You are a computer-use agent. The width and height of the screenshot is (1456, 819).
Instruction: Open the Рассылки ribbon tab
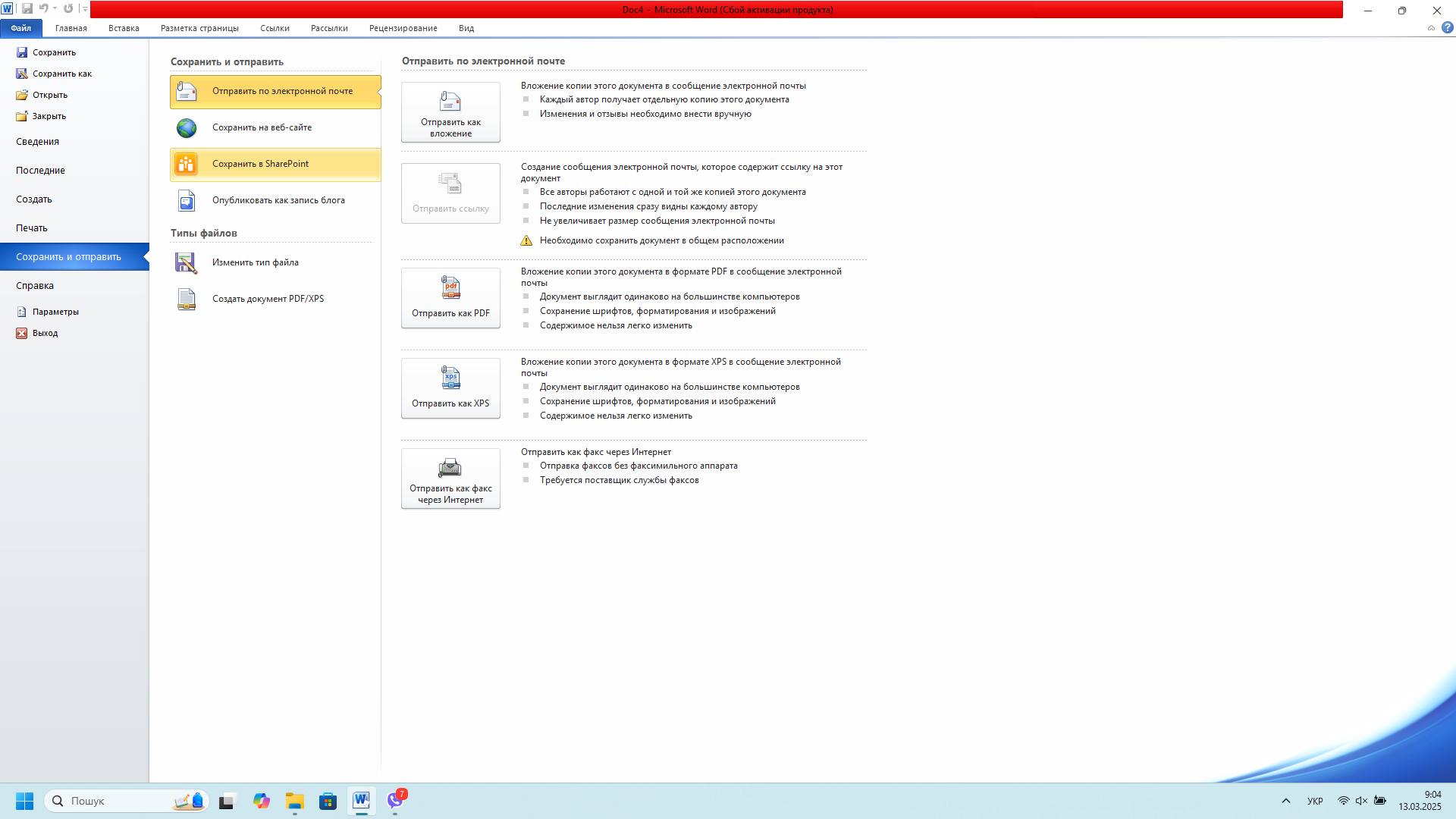tap(329, 28)
